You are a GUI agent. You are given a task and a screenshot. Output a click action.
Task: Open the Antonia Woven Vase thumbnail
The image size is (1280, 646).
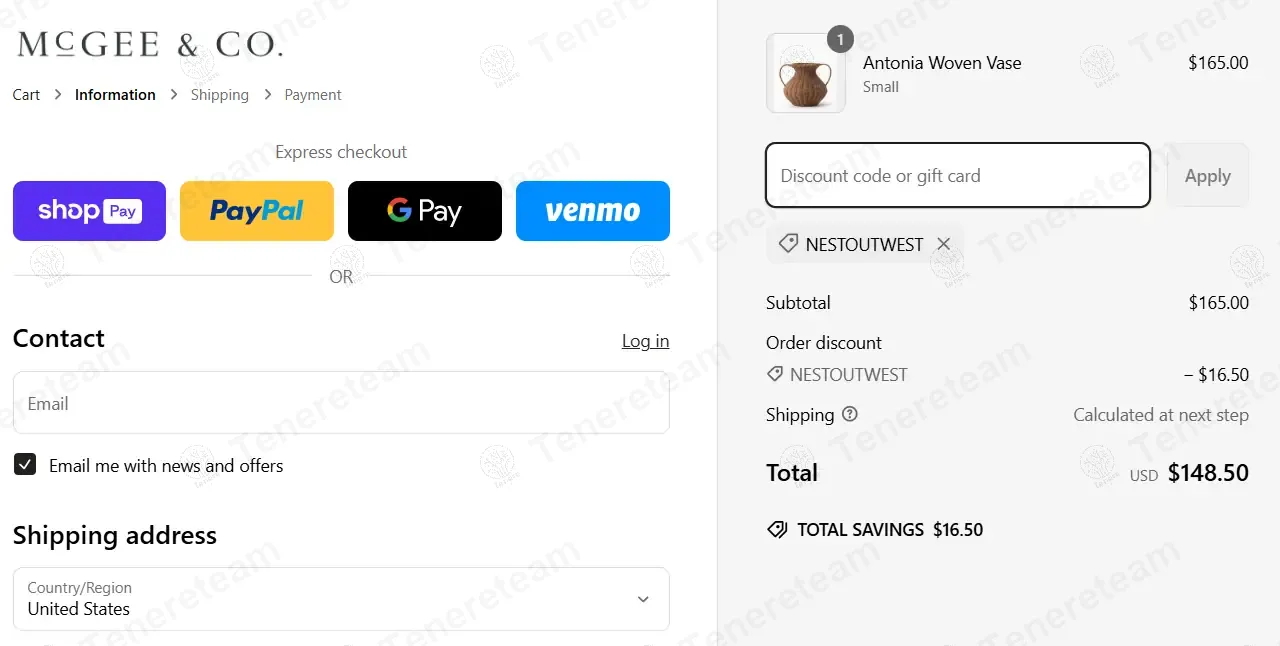pyautogui.click(x=806, y=73)
